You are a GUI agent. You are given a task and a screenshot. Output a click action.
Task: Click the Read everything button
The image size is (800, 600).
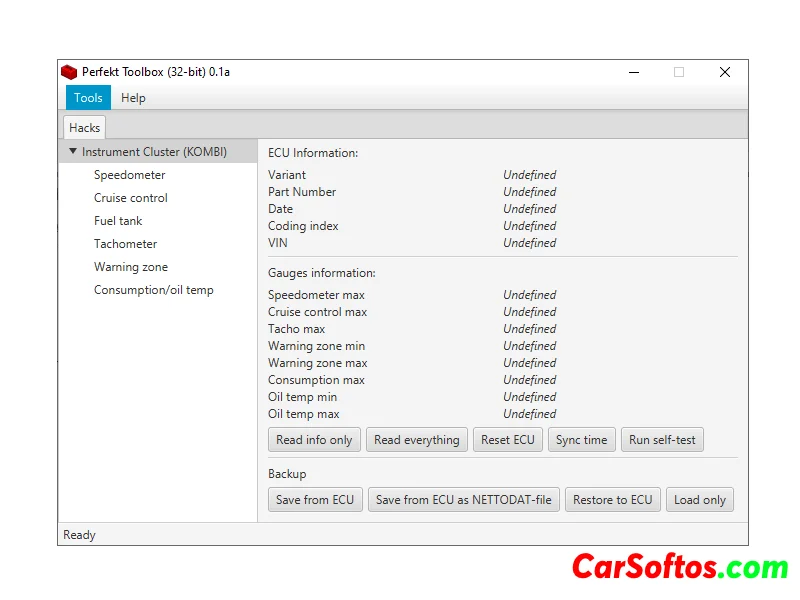point(416,440)
